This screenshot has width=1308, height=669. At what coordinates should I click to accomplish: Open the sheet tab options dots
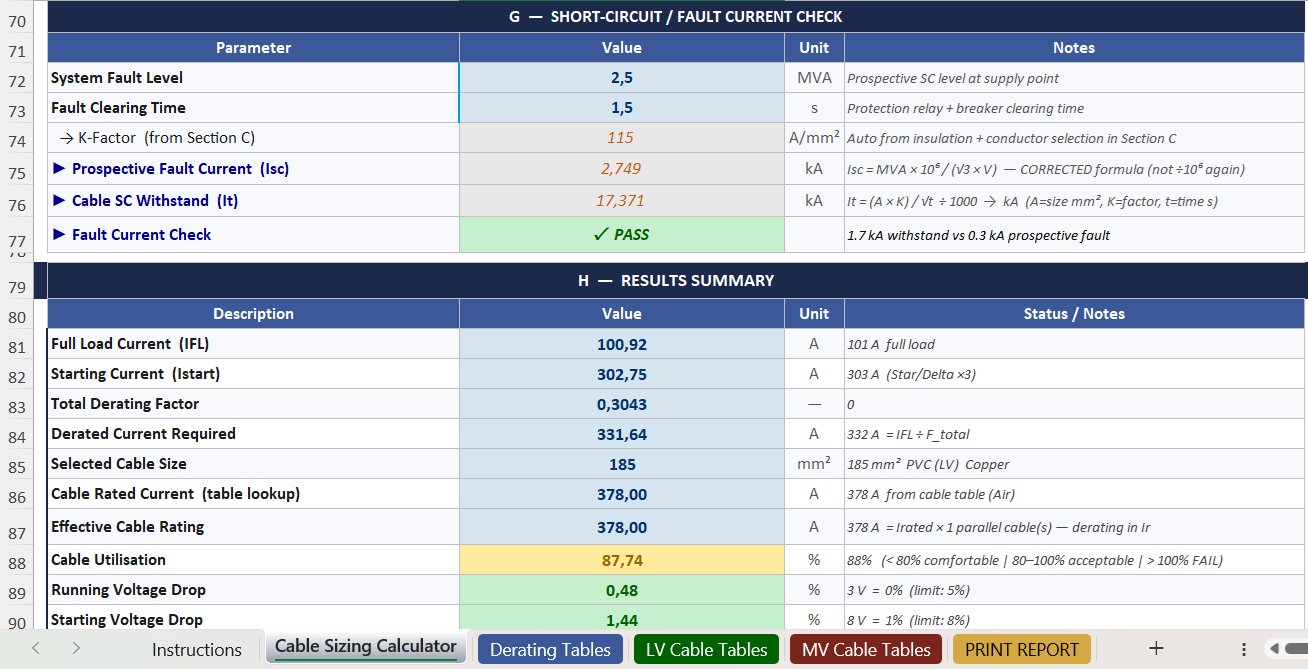pos(1244,649)
